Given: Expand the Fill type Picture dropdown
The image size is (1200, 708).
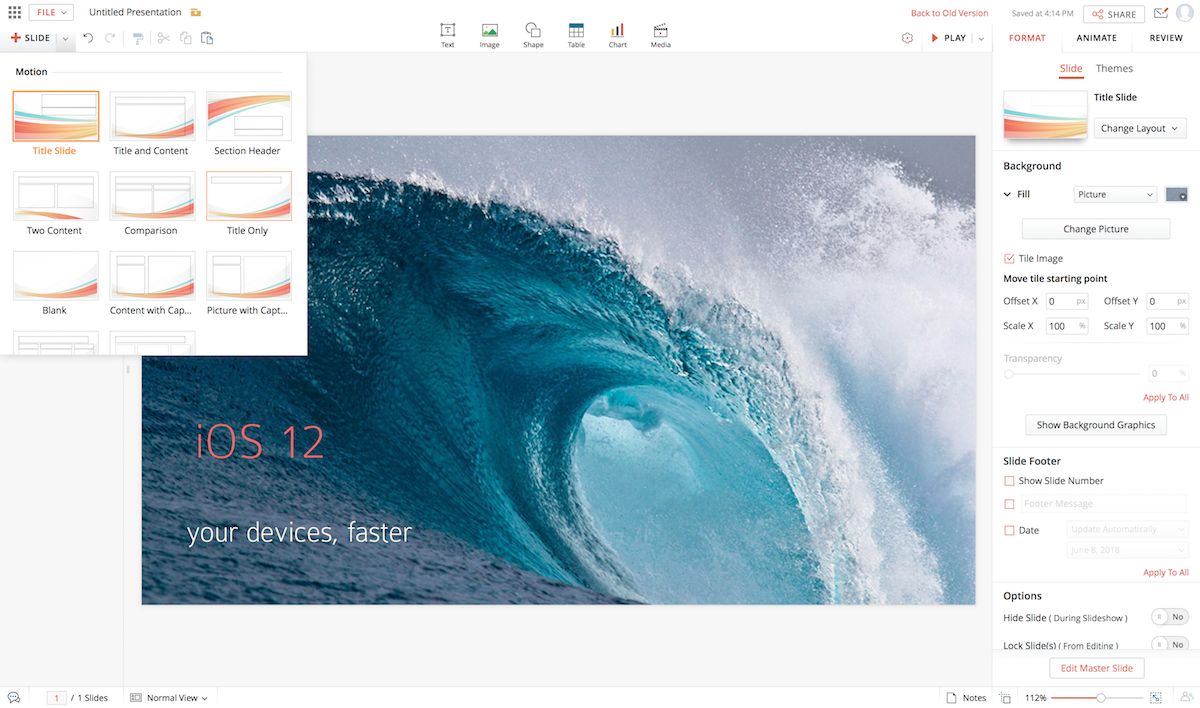Looking at the screenshot, I should [x=1115, y=195].
